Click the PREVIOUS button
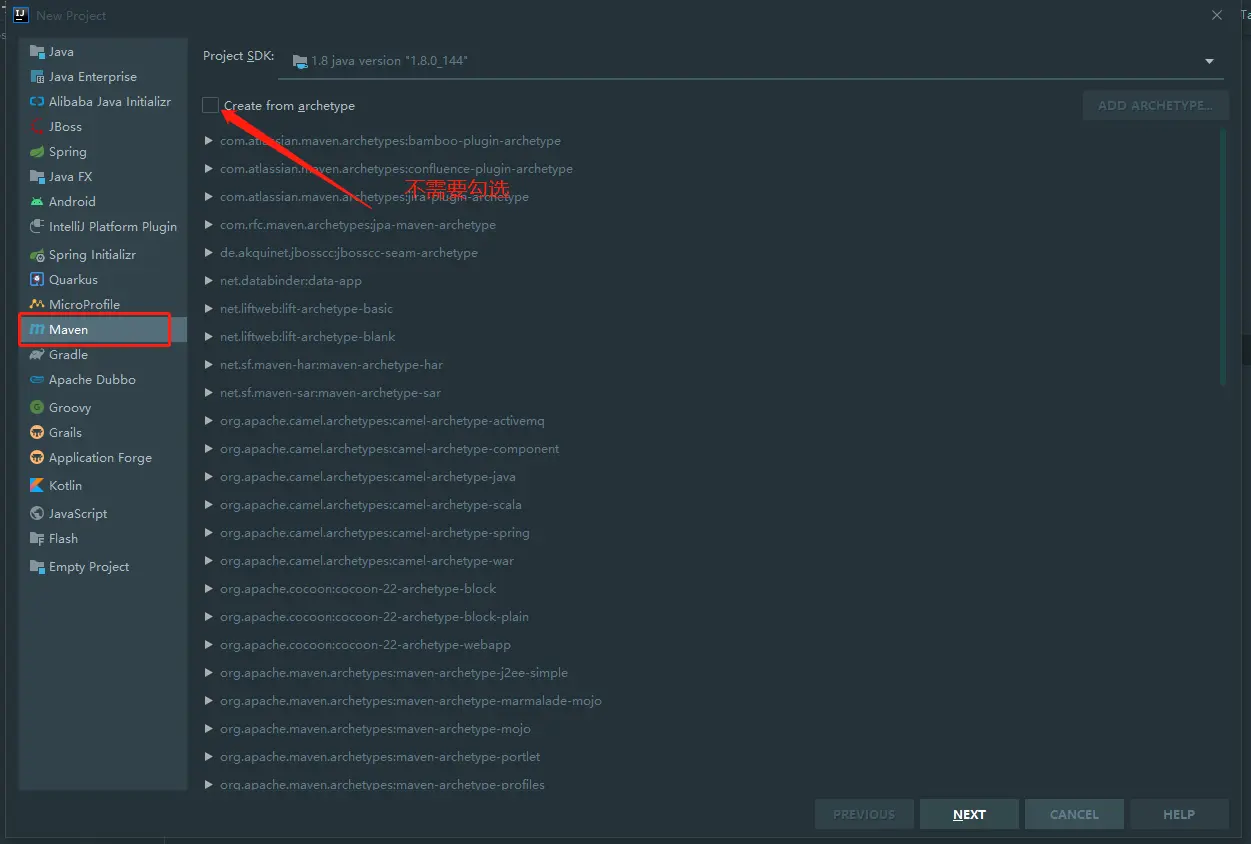This screenshot has height=844, width=1251. click(864, 814)
